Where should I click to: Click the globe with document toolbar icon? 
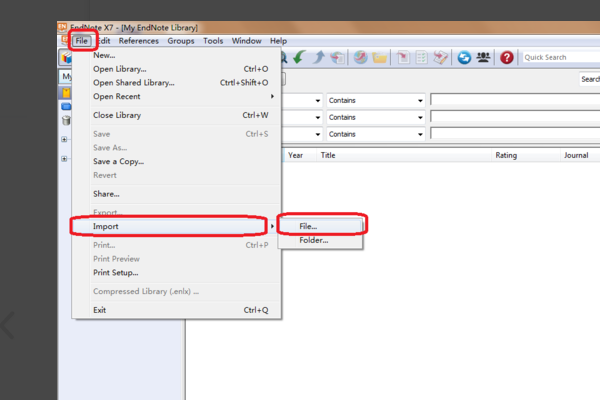(338, 57)
